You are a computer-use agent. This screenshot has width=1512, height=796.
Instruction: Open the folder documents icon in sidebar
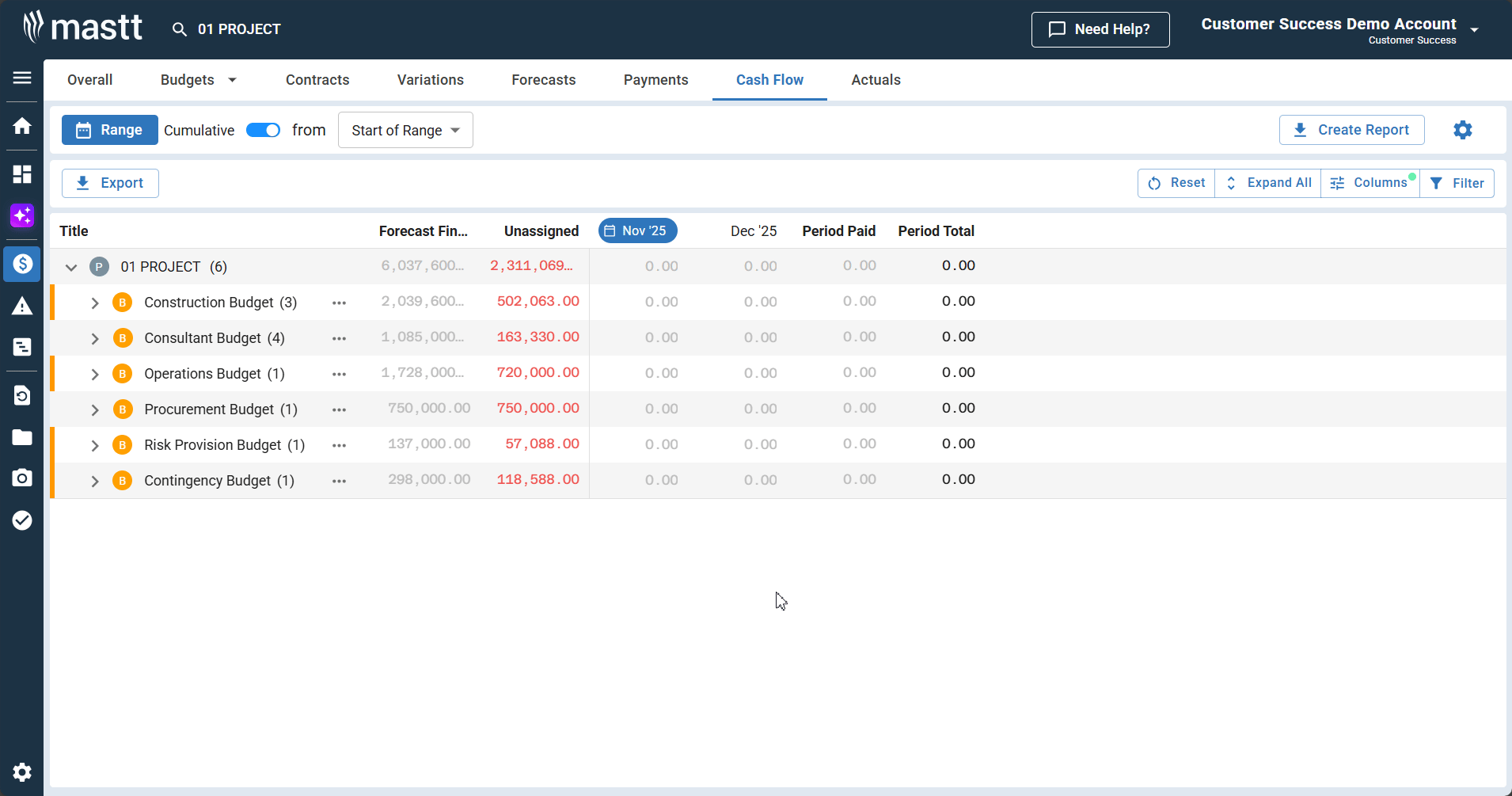click(x=22, y=437)
